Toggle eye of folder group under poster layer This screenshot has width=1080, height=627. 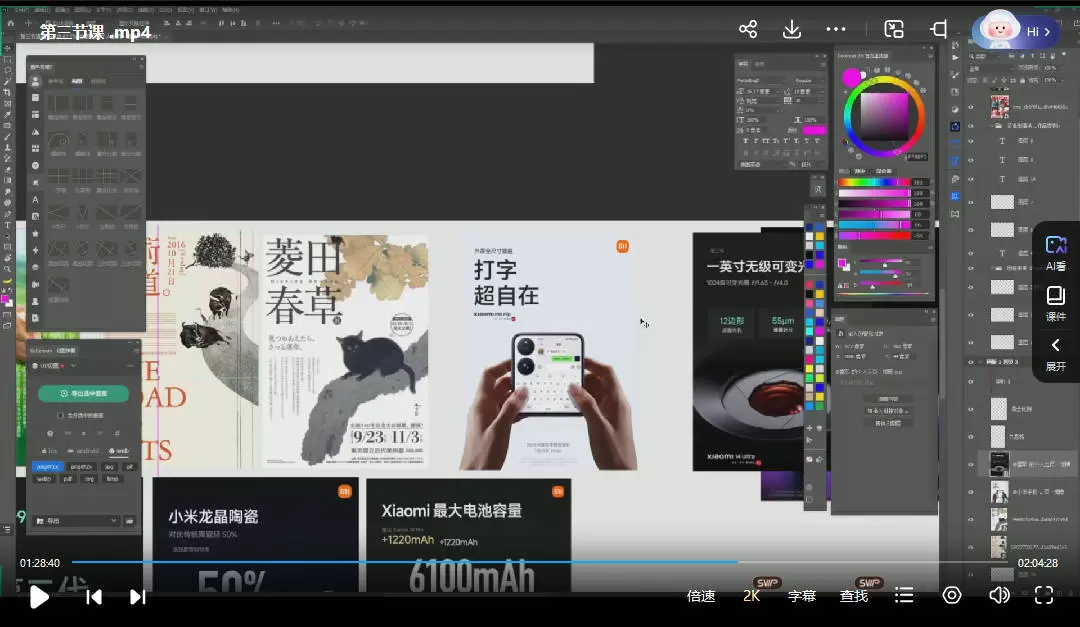971,126
